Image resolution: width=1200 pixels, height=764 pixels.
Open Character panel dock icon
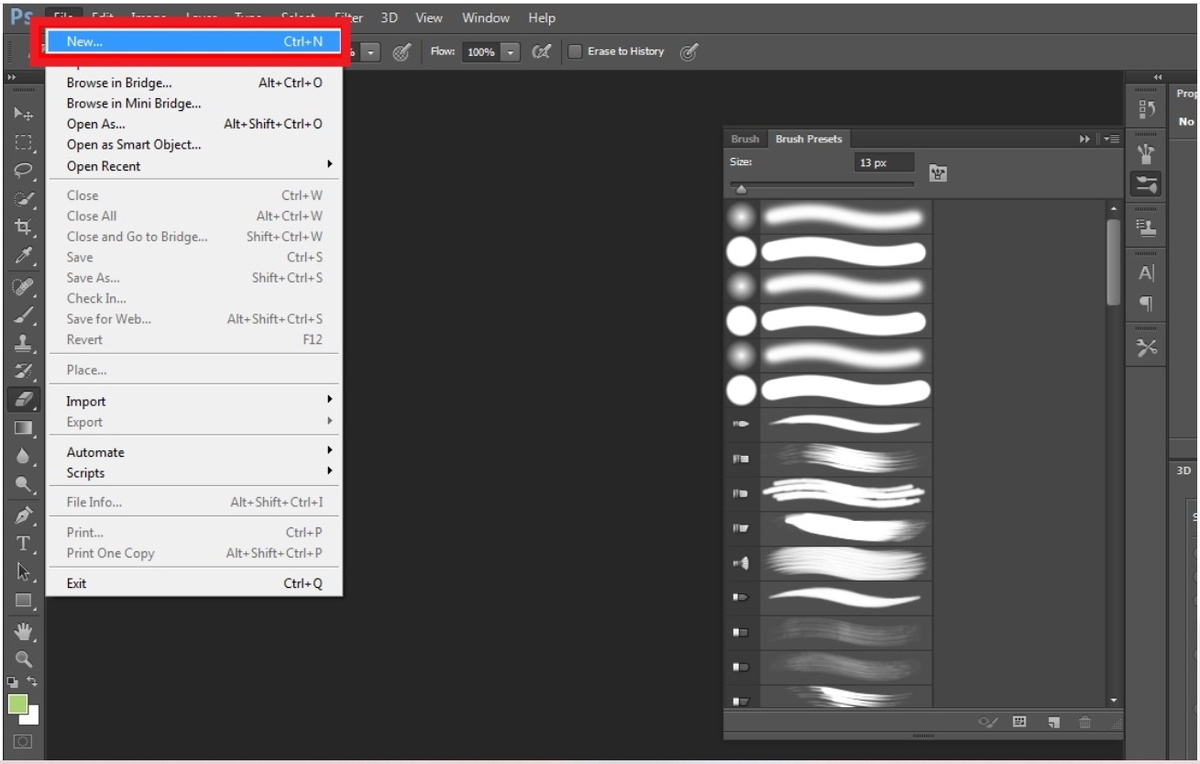(1146, 273)
